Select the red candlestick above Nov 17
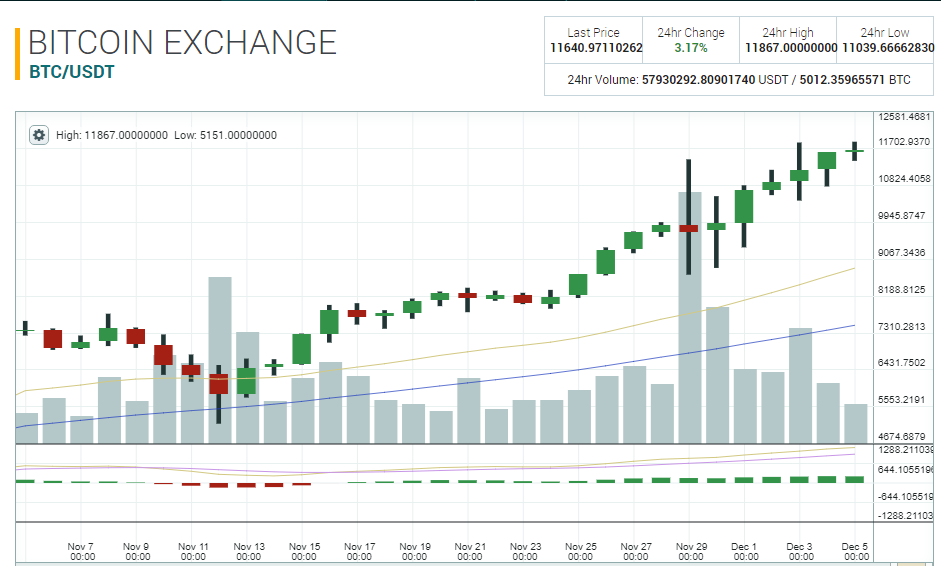 pos(356,313)
